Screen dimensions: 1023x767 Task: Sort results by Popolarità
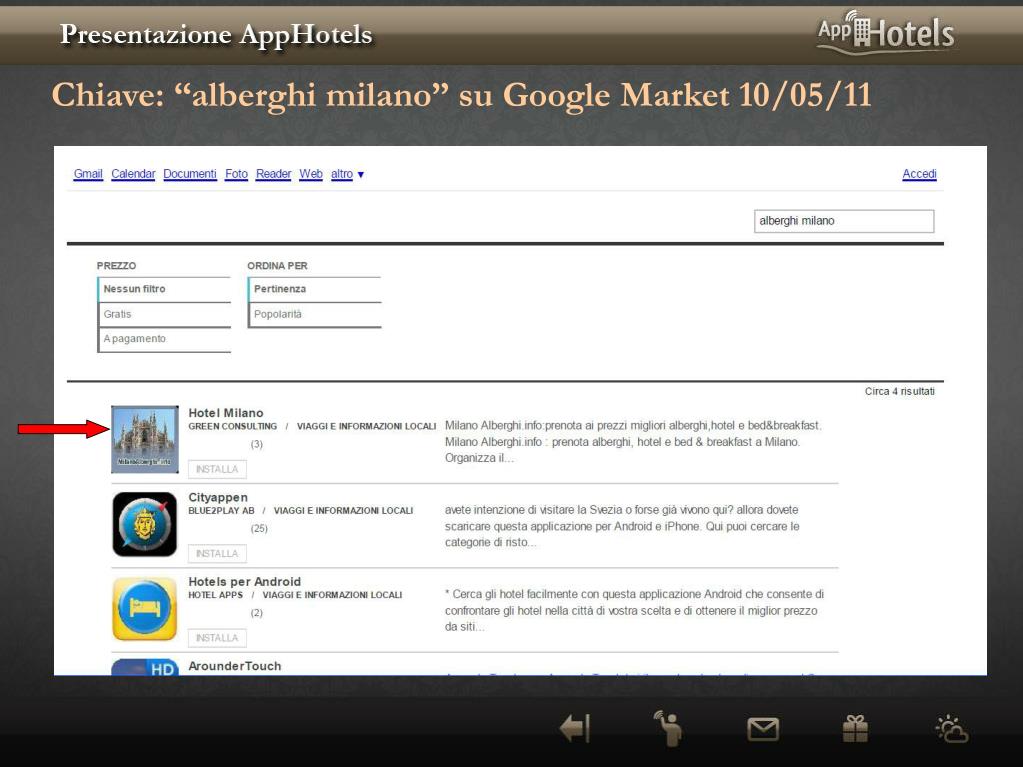[314, 314]
